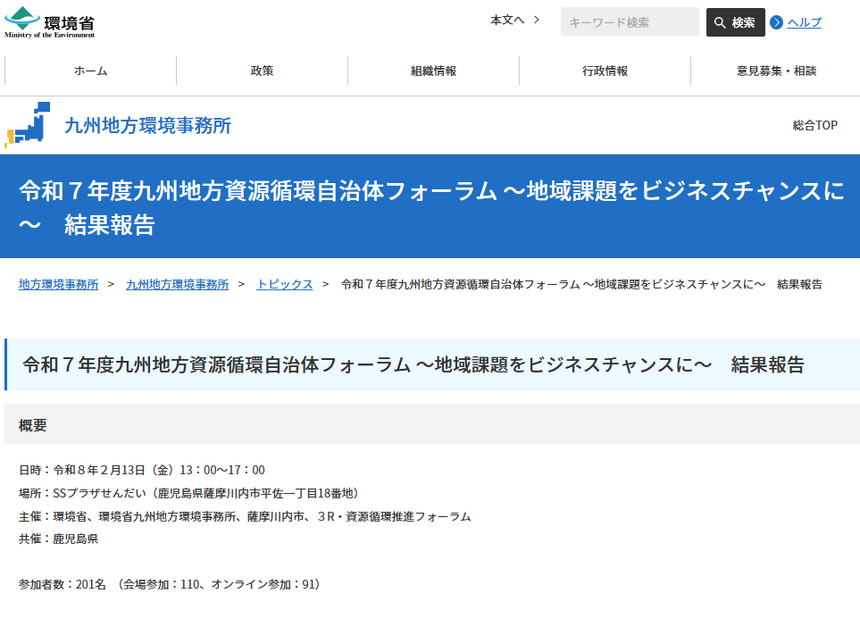The image size is (860, 627).
Task: Skip to content via 本文へ link
Action: tap(507, 20)
